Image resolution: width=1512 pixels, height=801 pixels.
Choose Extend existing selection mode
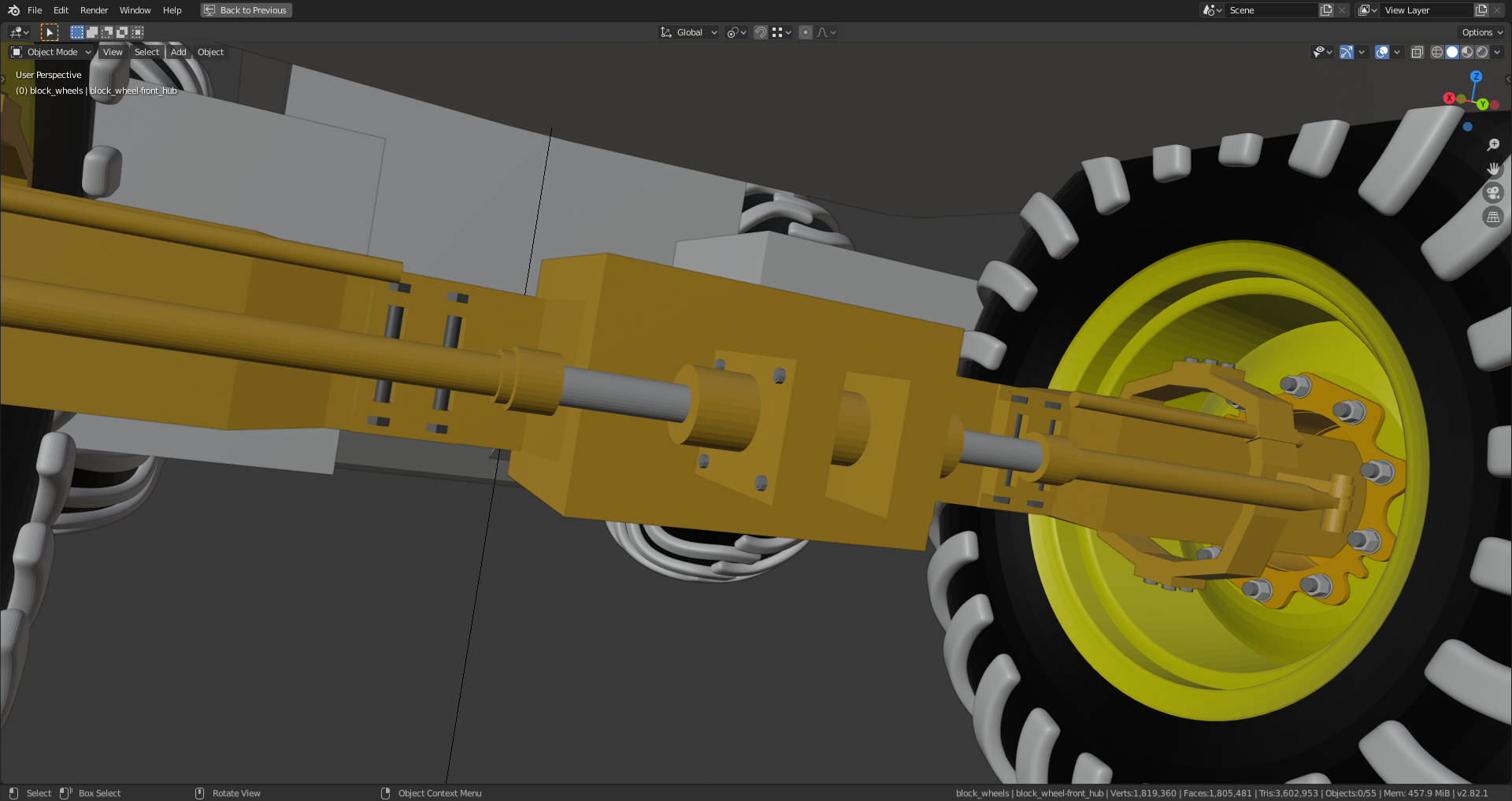[91, 32]
